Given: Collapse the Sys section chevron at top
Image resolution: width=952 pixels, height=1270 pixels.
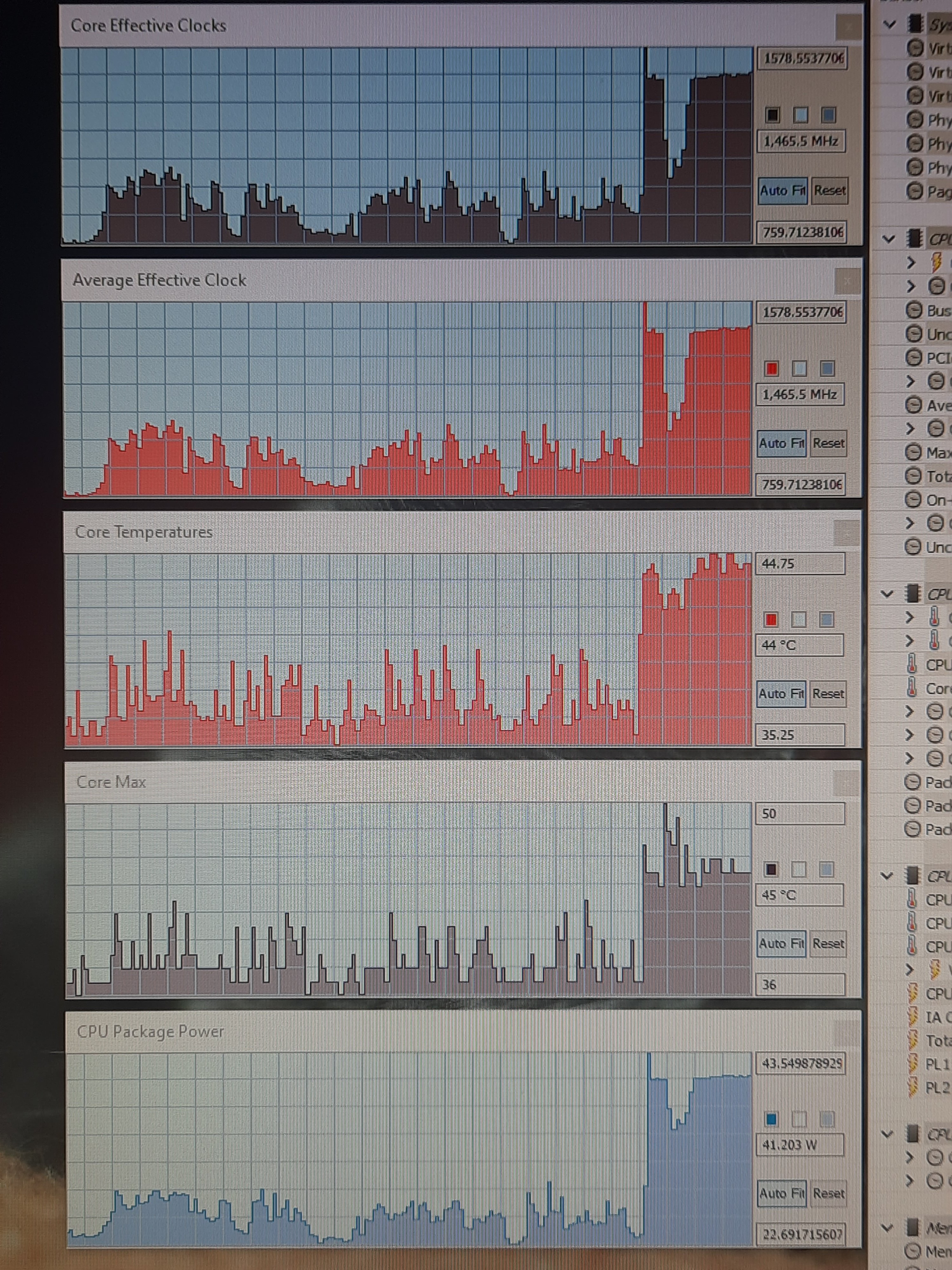Looking at the screenshot, I should [889, 24].
